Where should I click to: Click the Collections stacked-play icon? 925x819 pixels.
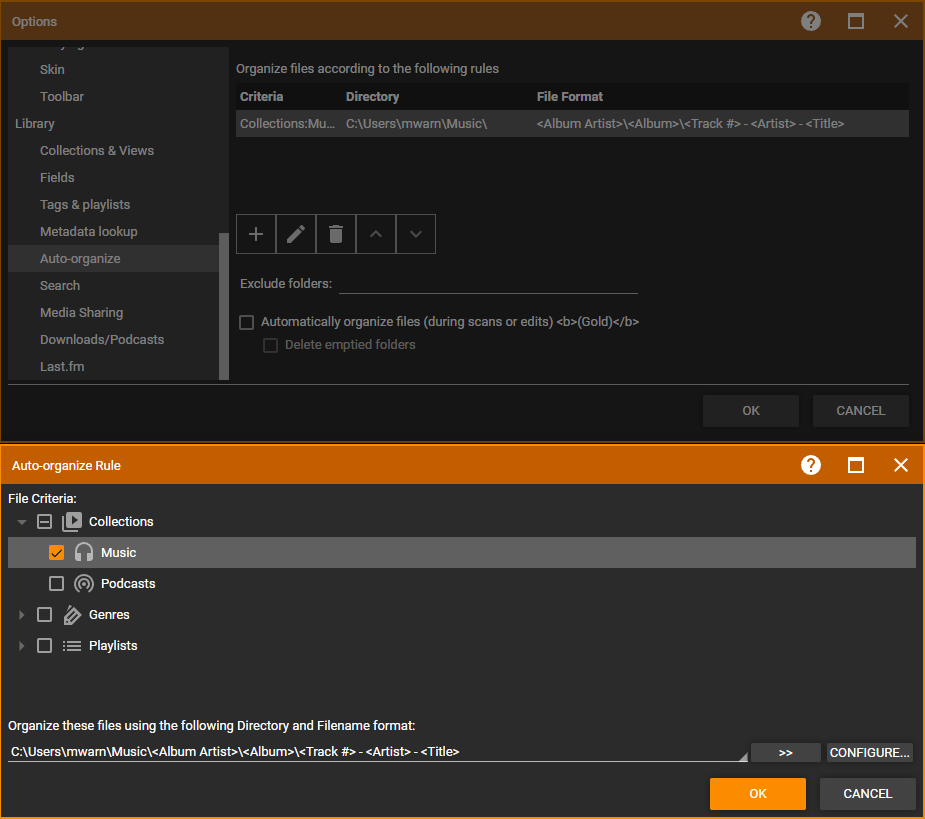pos(72,522)
